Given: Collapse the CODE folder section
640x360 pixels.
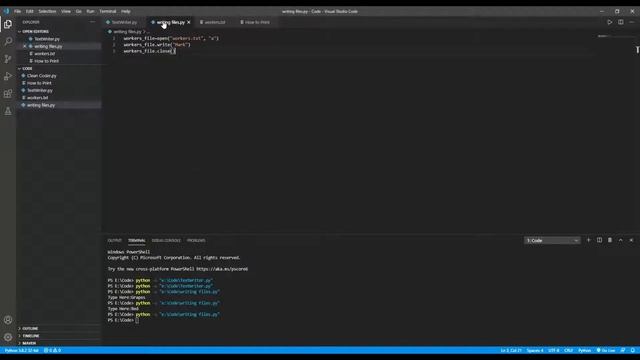Looking at the screenshot, I should coord(27,69).
